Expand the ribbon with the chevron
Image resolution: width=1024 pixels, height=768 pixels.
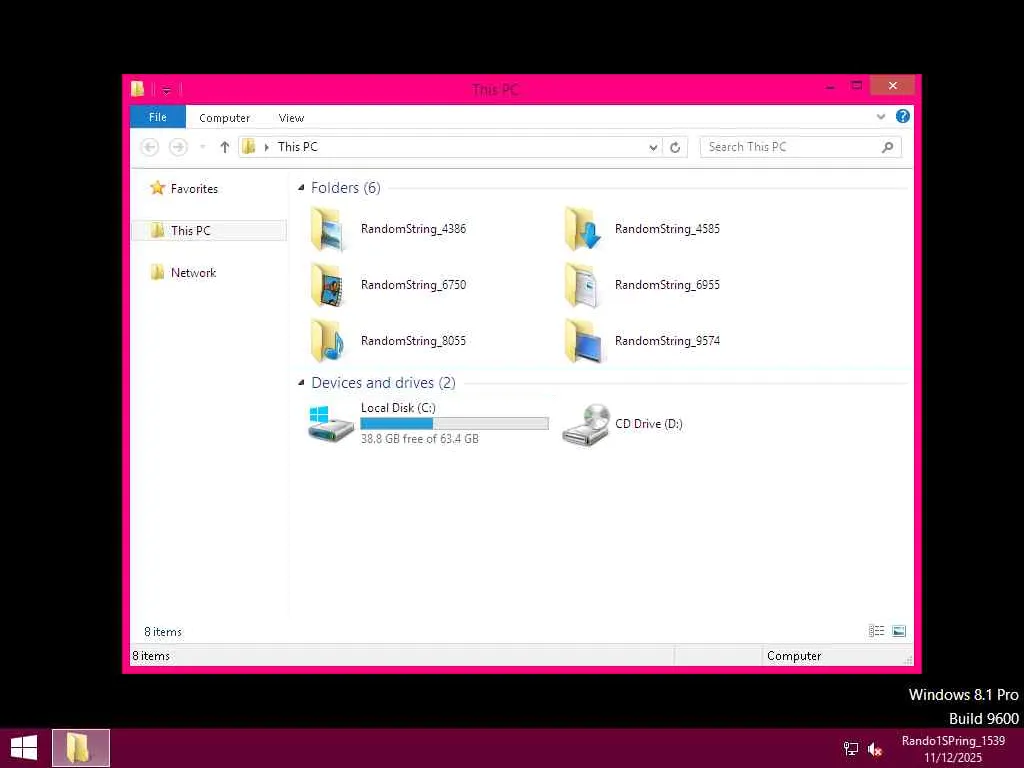[880, 117]
